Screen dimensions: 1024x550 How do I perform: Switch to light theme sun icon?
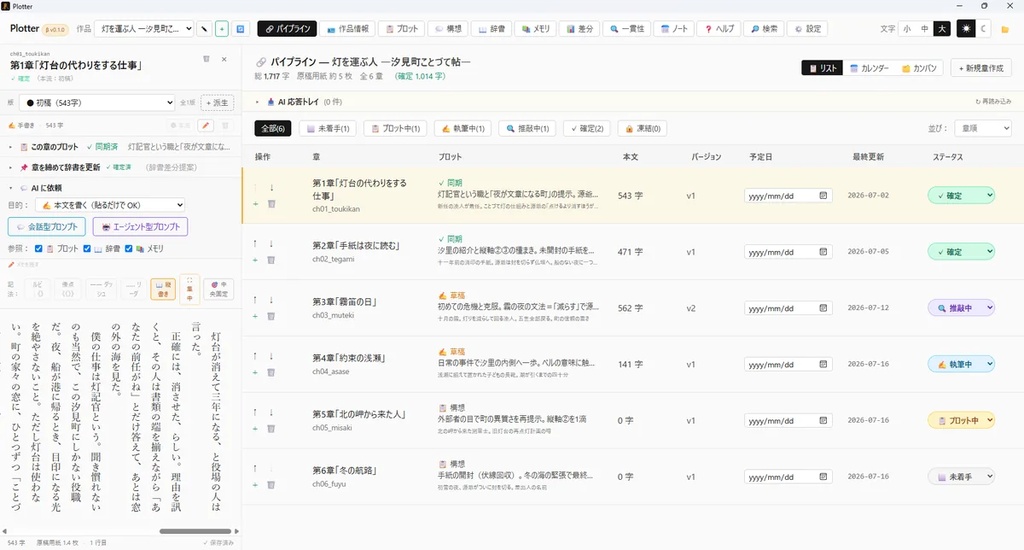(966, 29)
